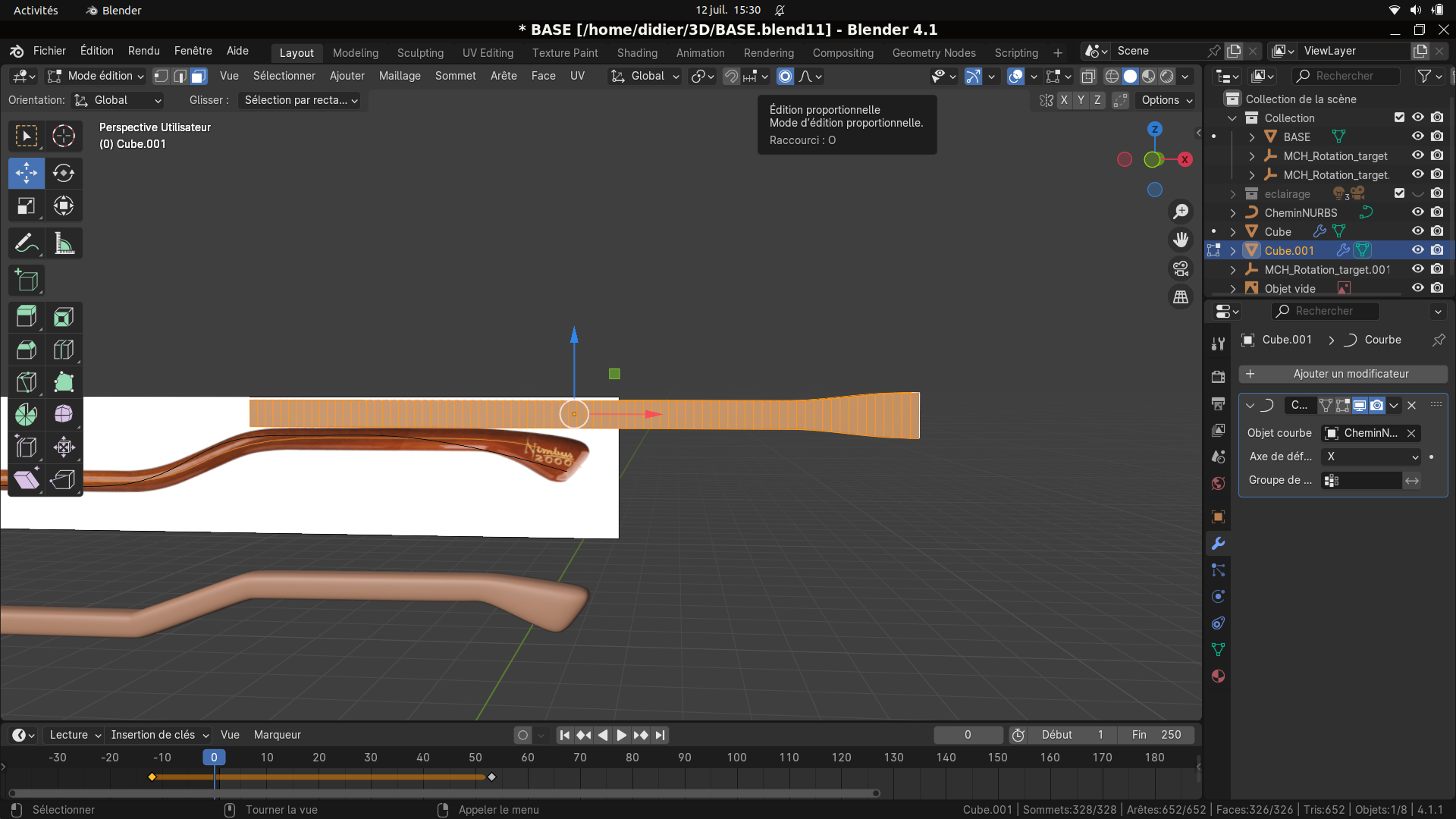Select the Knife tool
The width and height of the screenshot is (1456, 819).
click(27, 382)
